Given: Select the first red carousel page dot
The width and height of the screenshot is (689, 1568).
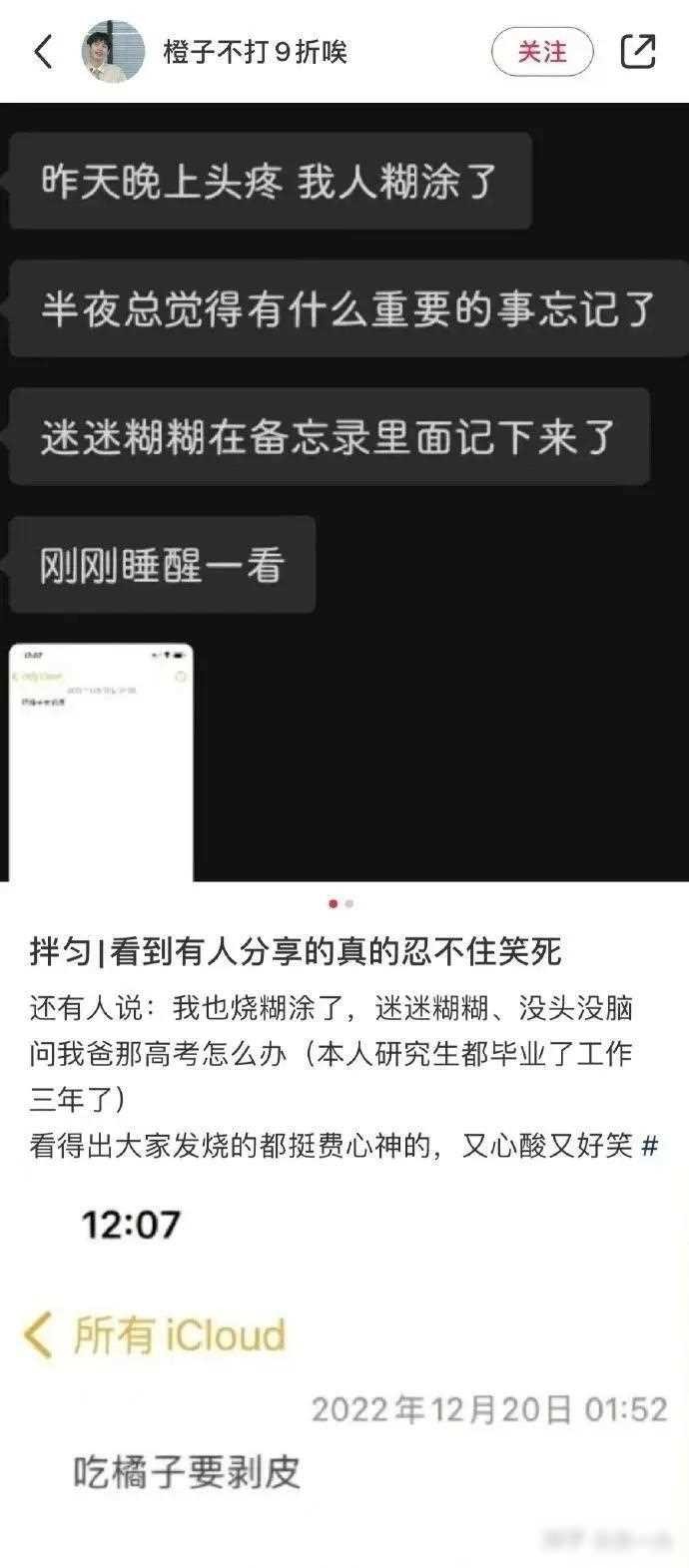Looking at the screenshot, I should [x=333, y=904].
